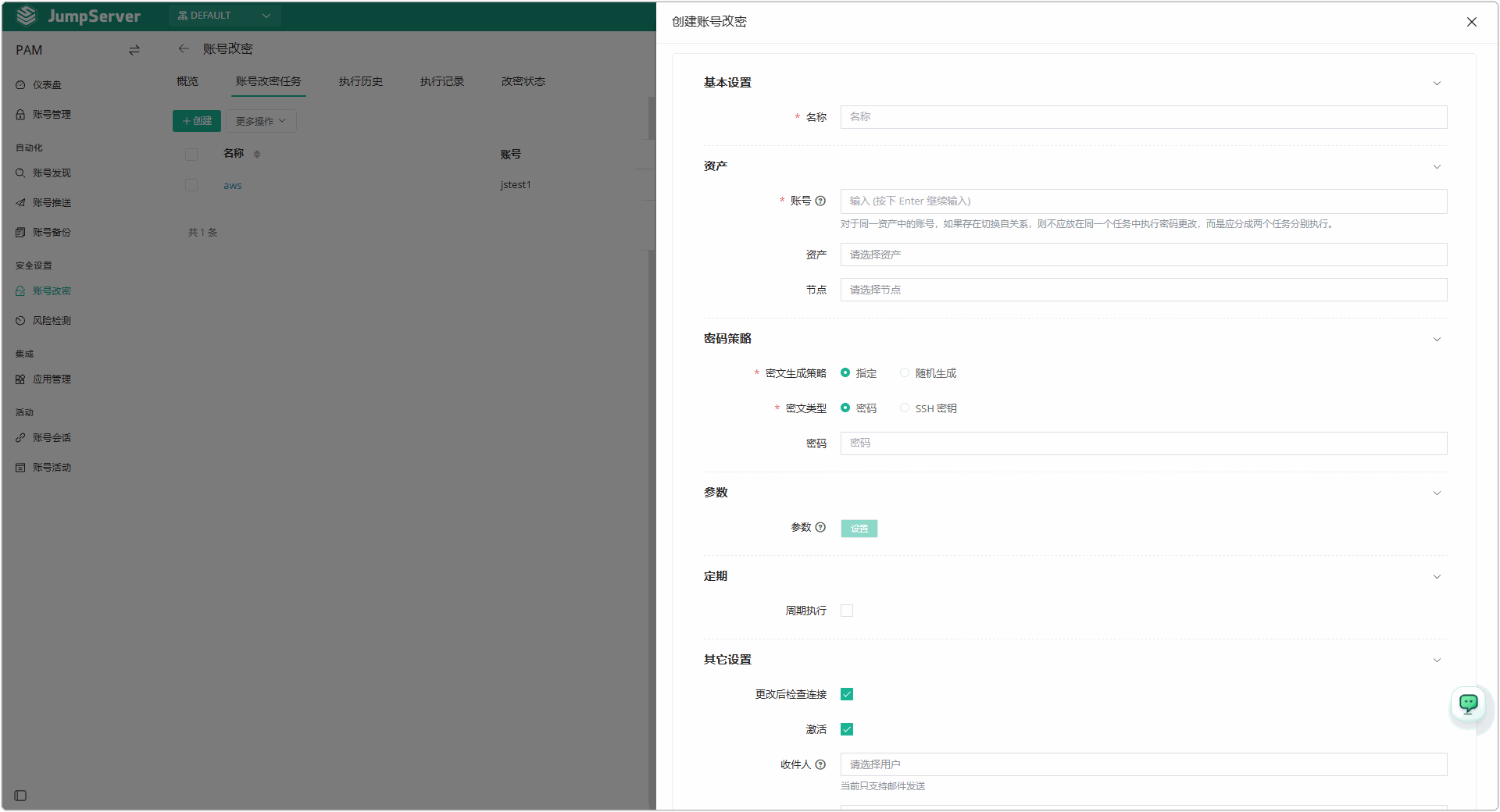This screenshot has height=812, width=1500.
Task: Collapse the 定期 section chevron
Action: (1437, 577)
